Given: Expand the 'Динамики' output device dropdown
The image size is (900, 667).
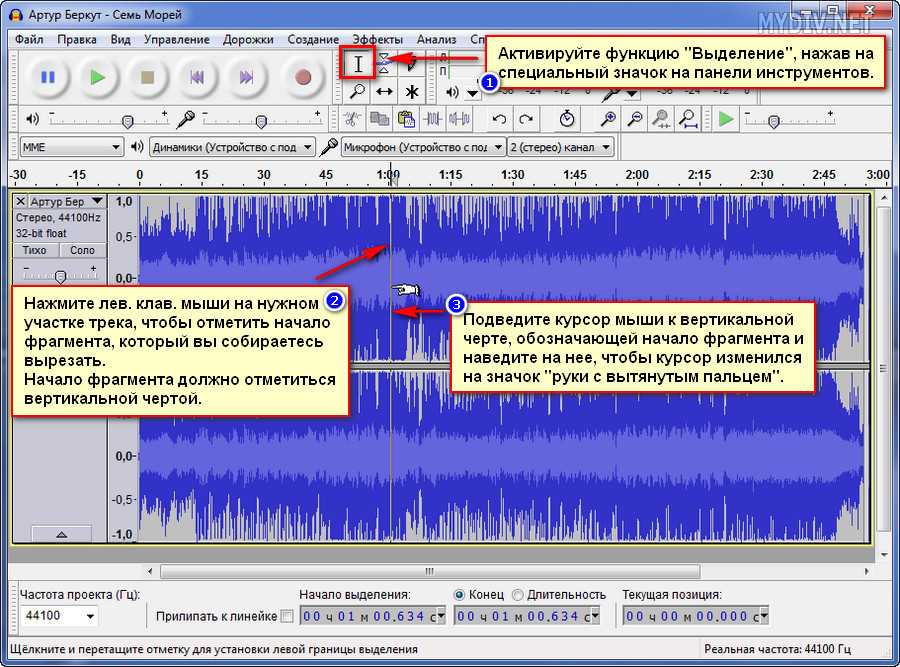Looking at the screenshot, I should (x=232, y=147).
